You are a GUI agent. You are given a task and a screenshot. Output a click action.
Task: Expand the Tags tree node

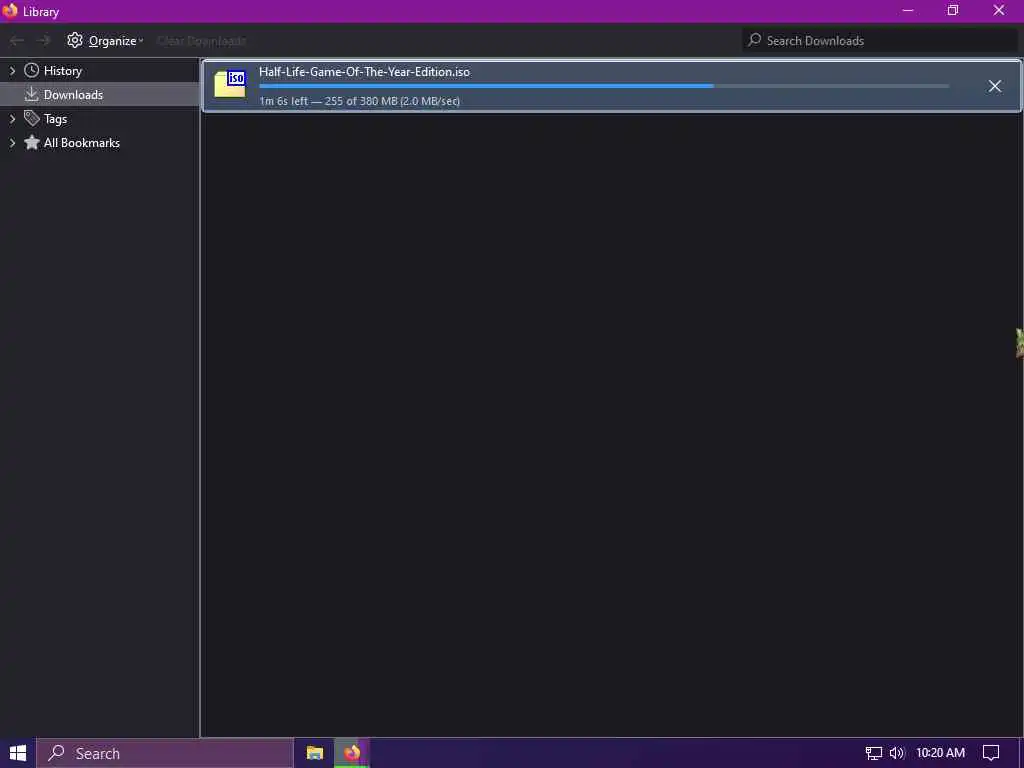(x=12, y=119)
